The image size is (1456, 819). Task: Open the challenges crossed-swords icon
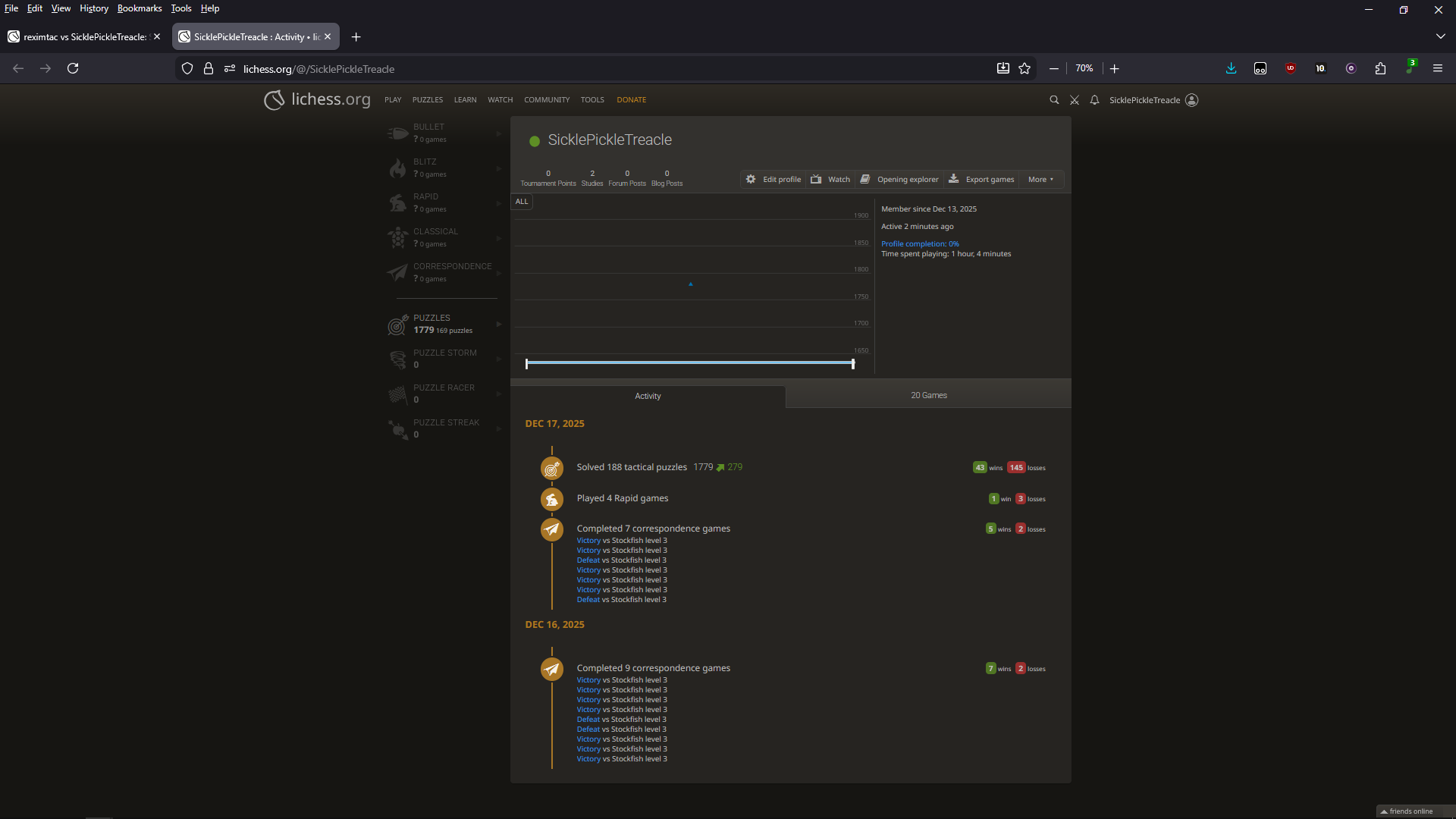tap(1075, 100)
